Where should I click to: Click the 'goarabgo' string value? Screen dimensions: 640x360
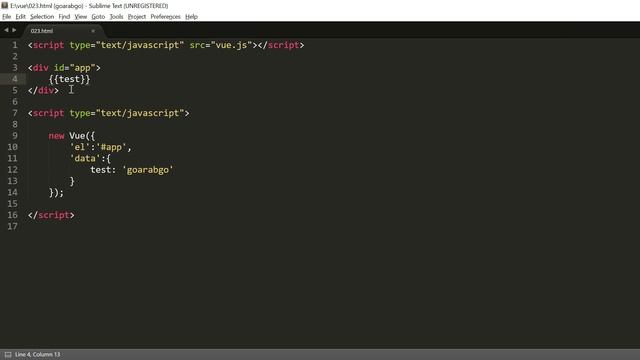pyautogui.click(x=148, y=170)
